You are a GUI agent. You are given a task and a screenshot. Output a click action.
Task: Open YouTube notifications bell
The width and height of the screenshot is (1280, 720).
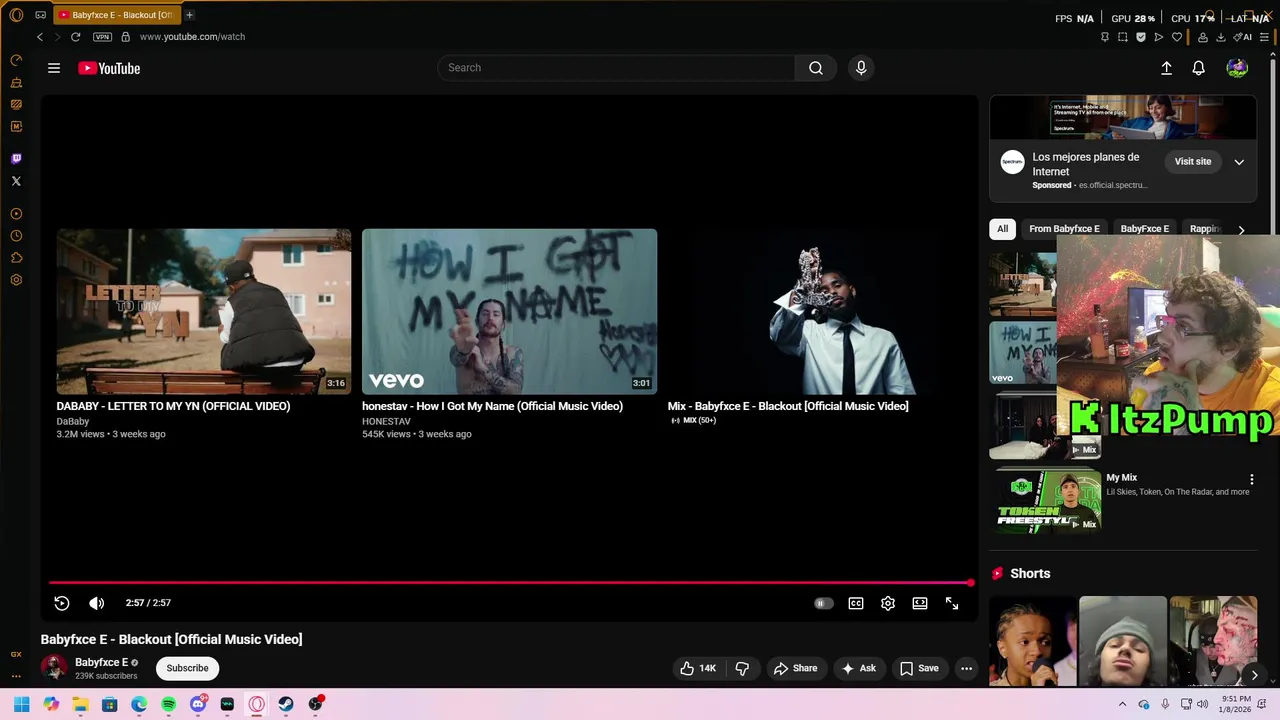point(1198,68)
